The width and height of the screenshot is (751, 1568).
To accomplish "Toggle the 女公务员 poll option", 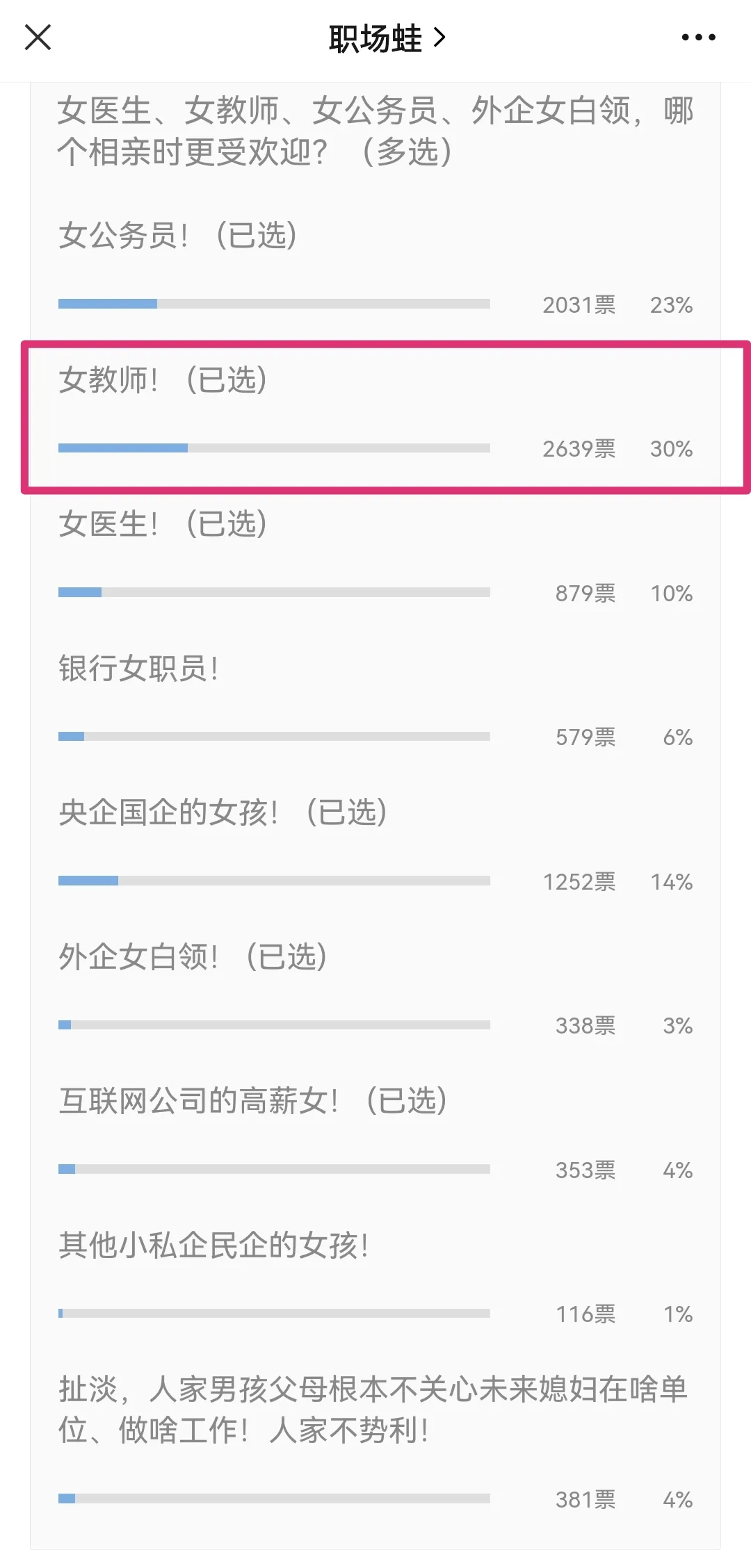I will [x=177, y=236].
